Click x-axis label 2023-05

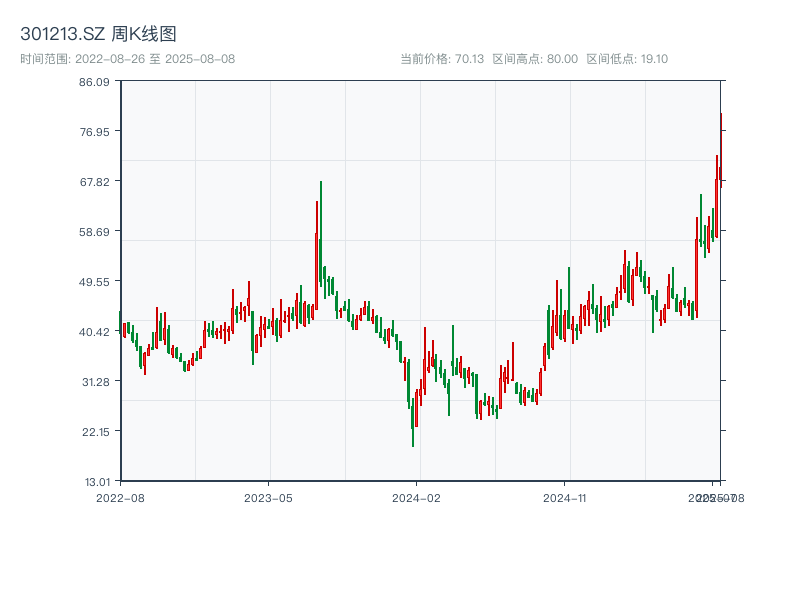click(x=268, y=498)
